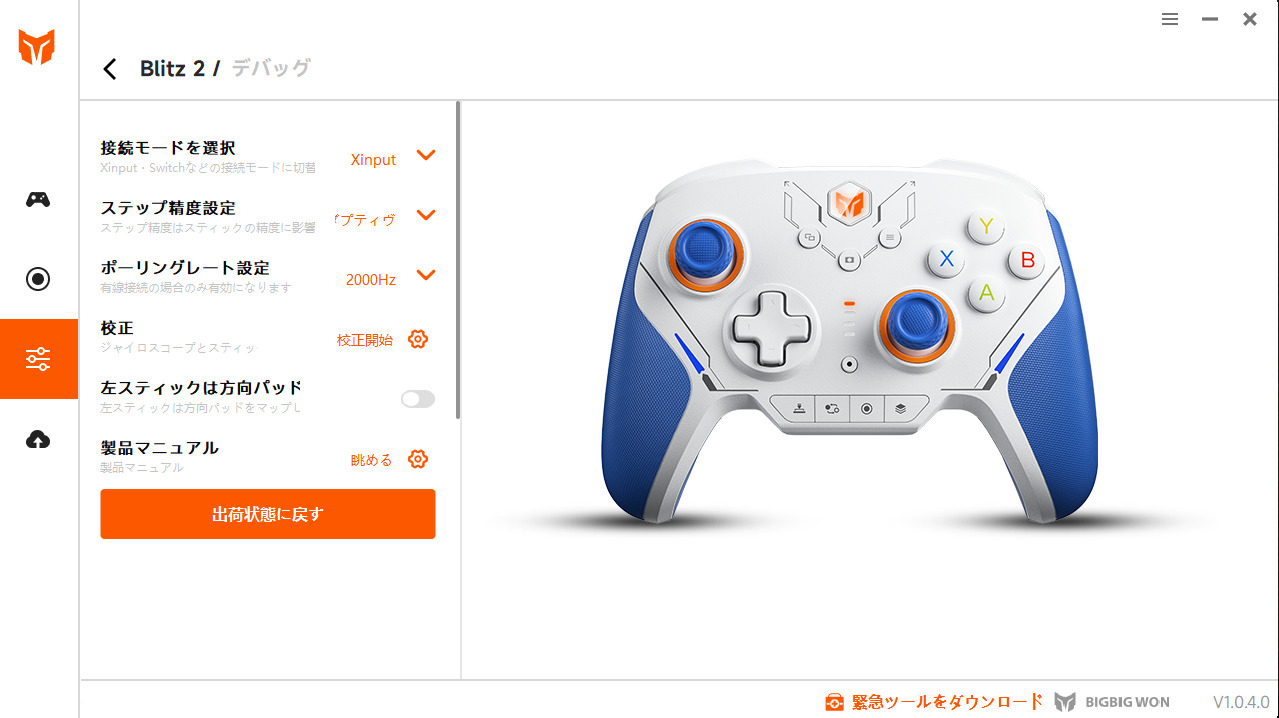Expand the ポーリングレート 2000Hz dropdown
1279x718 pixels.
pyautogui.click(x=426, y=275)
